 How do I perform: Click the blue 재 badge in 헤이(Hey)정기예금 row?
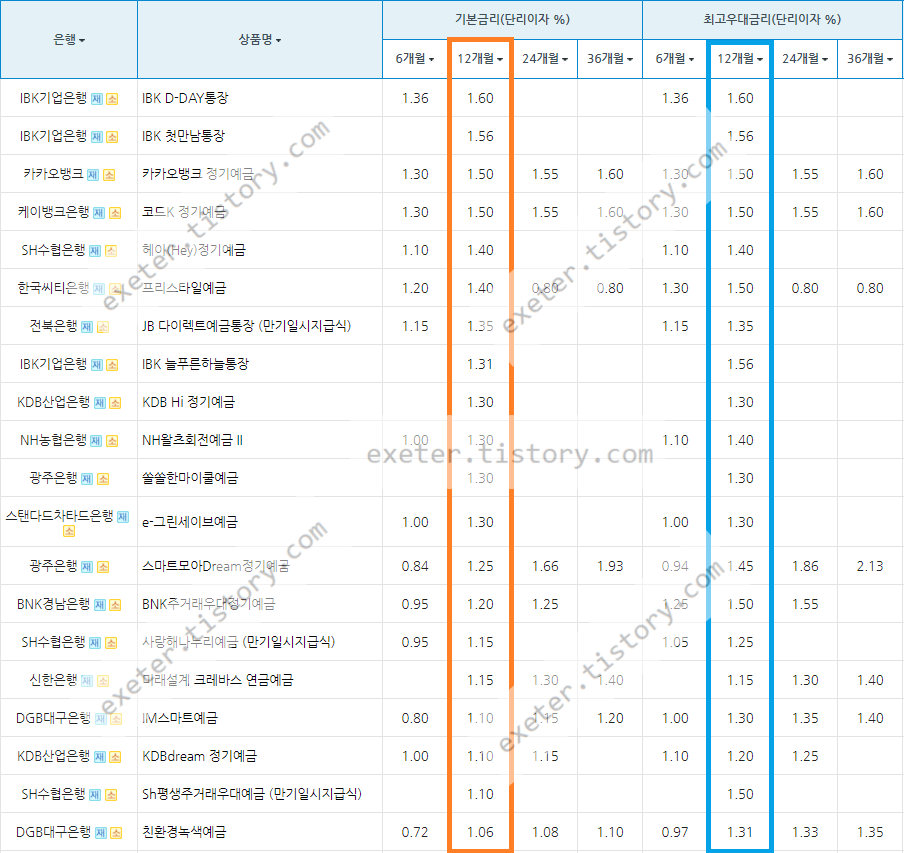95,251
